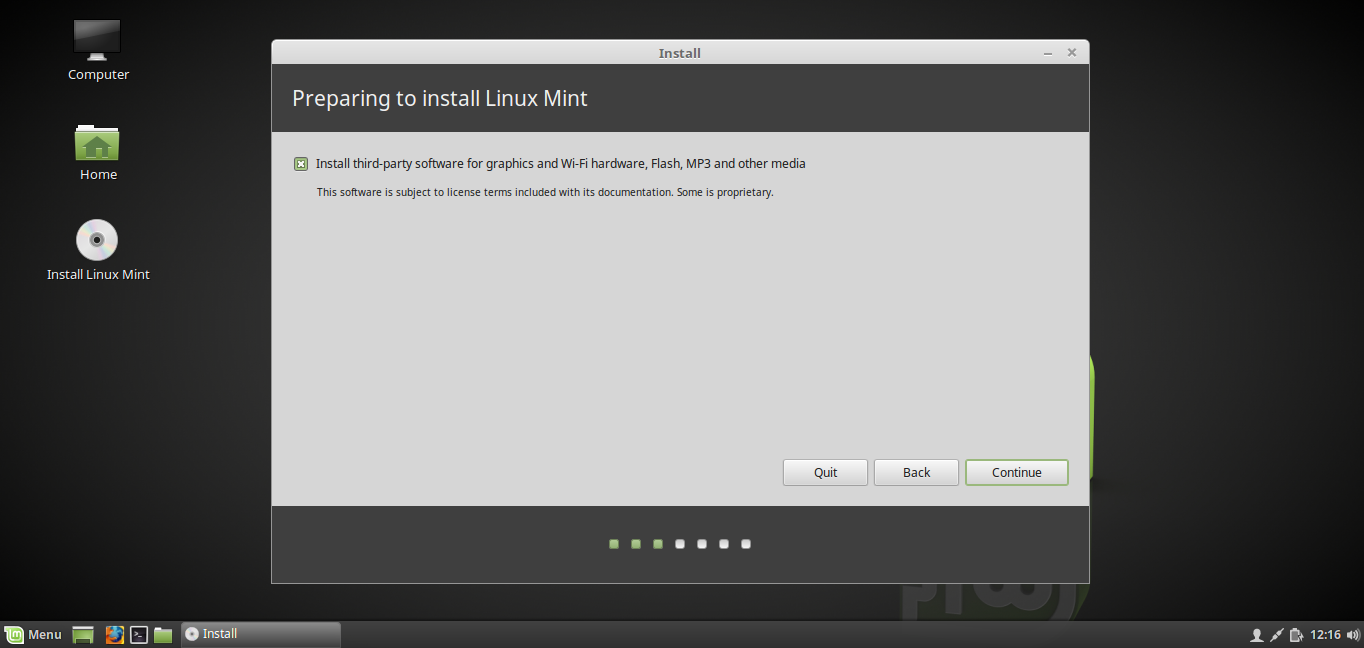Go Back to previous installer step
The width and height of the screenshot is (1364, 648).
916,473
